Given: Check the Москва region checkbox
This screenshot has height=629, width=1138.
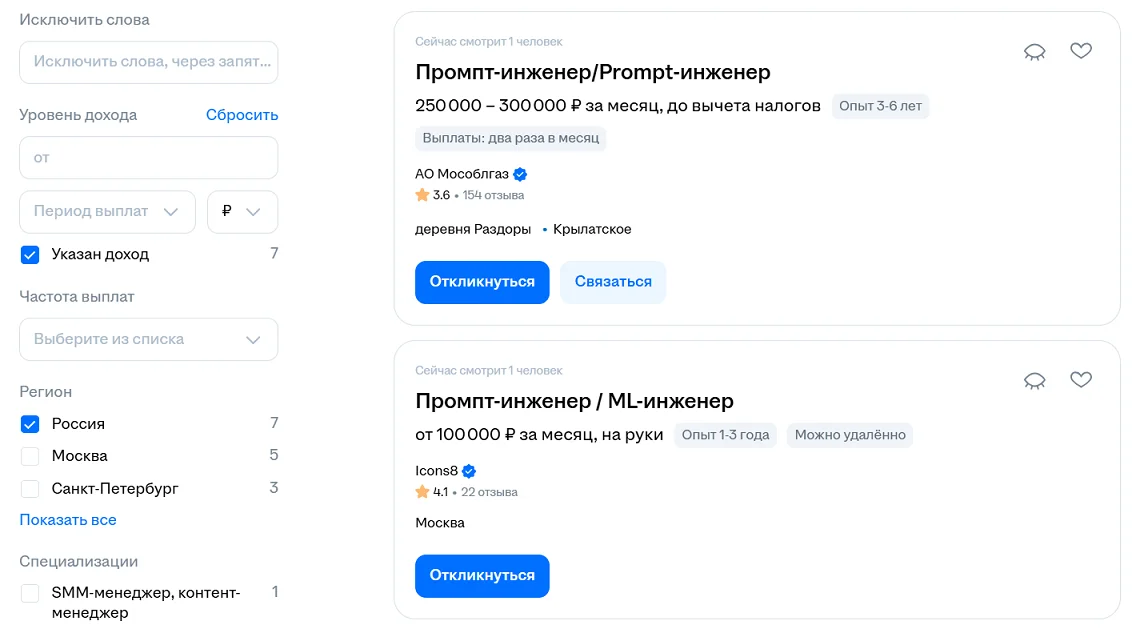Looking at the screenshot, I should (30, 457).
